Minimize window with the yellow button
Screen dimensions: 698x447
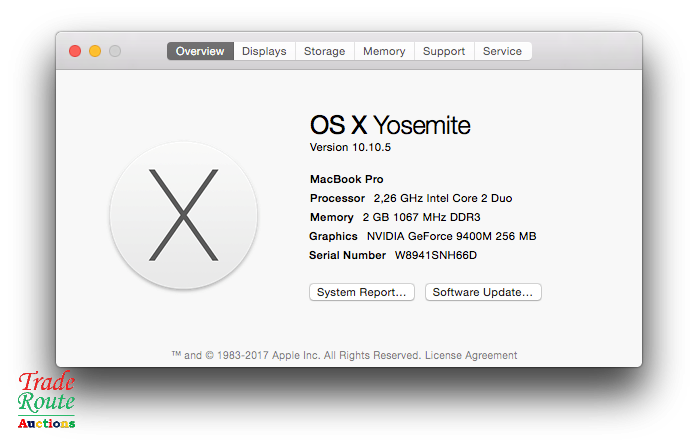(x=95, y=51)
